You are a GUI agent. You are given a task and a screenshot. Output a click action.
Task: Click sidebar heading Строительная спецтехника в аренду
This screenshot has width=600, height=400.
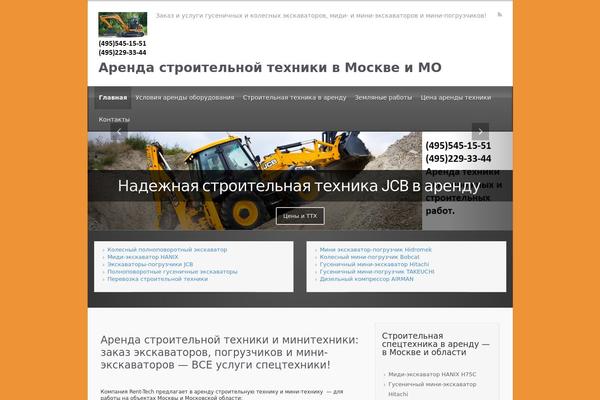435,344
